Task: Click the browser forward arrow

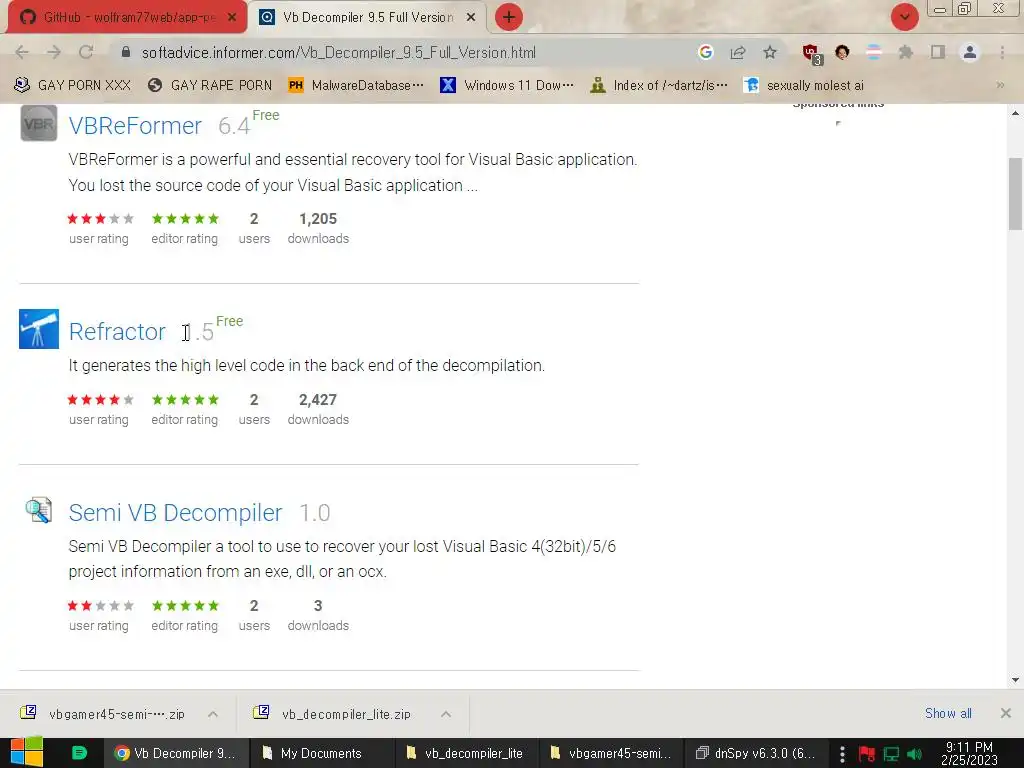Action: coord(54,52)
